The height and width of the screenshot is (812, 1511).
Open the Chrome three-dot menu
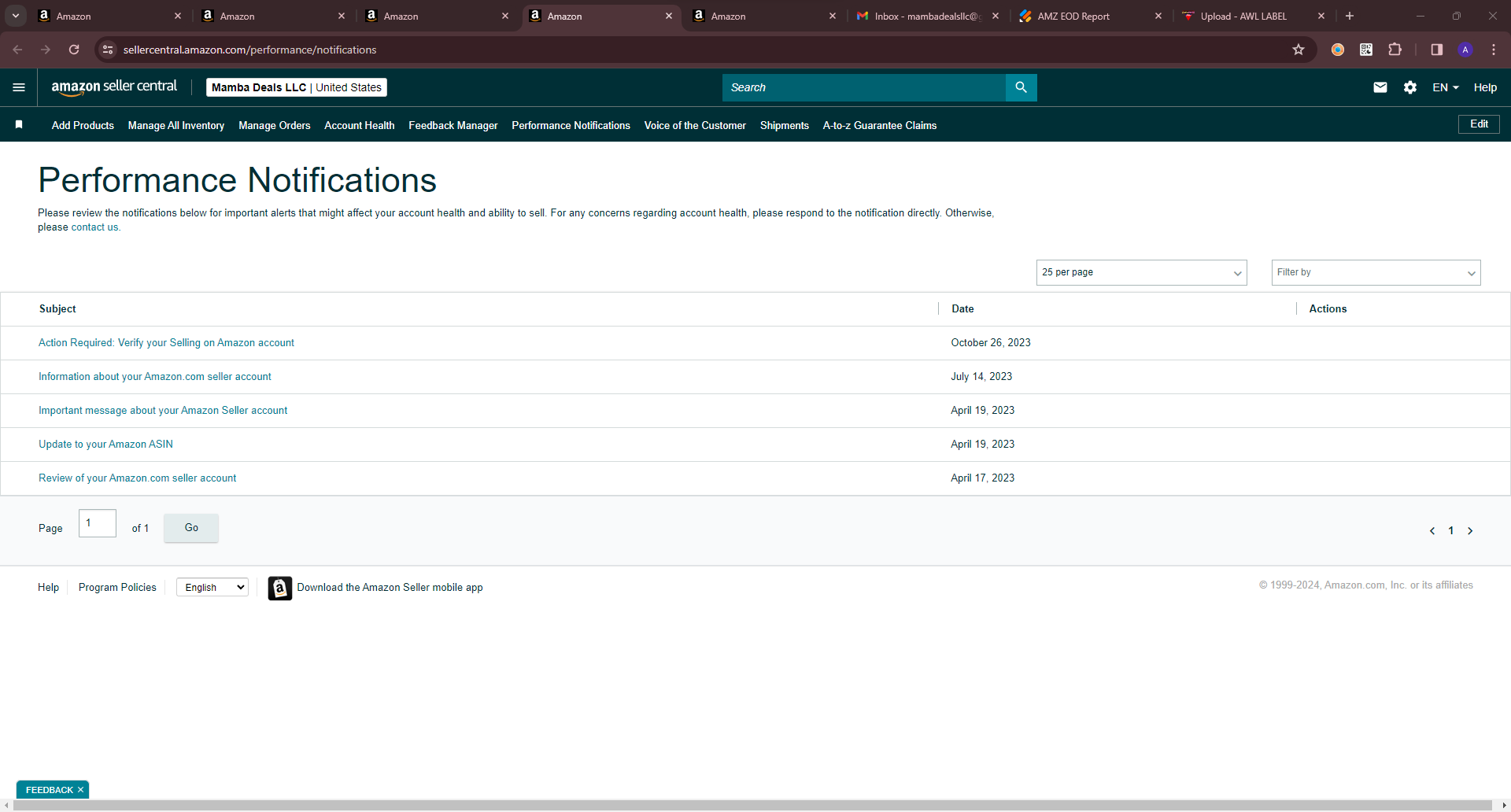pos(1494,50)
